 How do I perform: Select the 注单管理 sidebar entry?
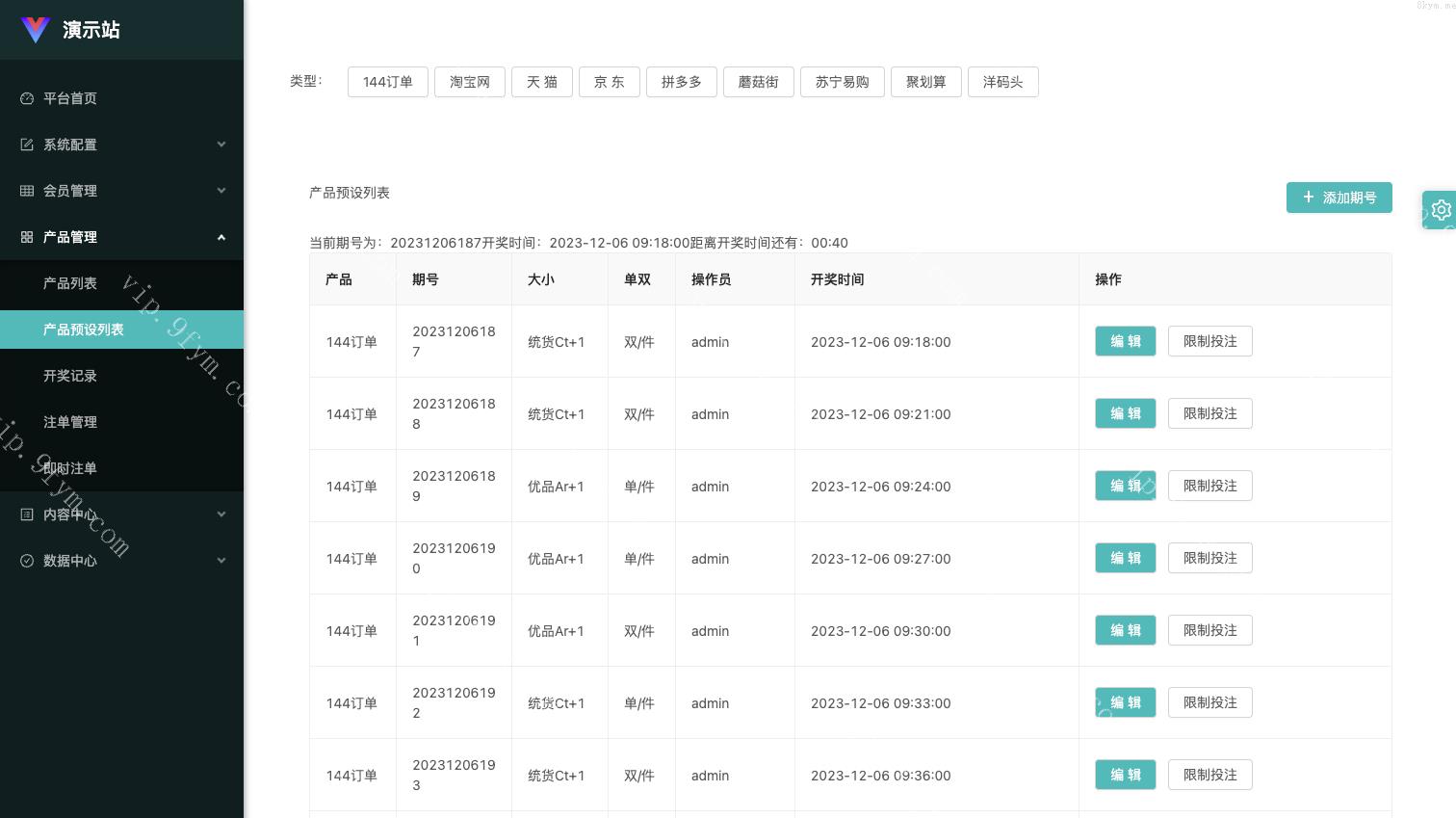(70, 422)
